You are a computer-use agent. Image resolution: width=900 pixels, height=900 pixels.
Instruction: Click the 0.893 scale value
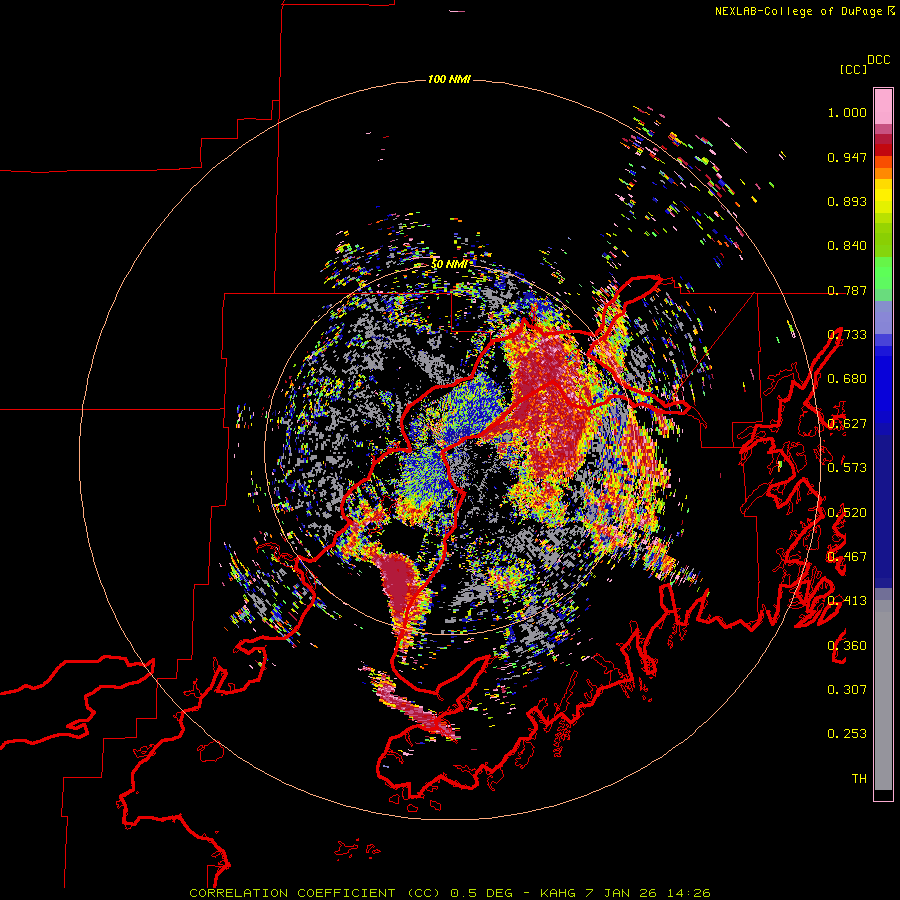tap(847, 201)
